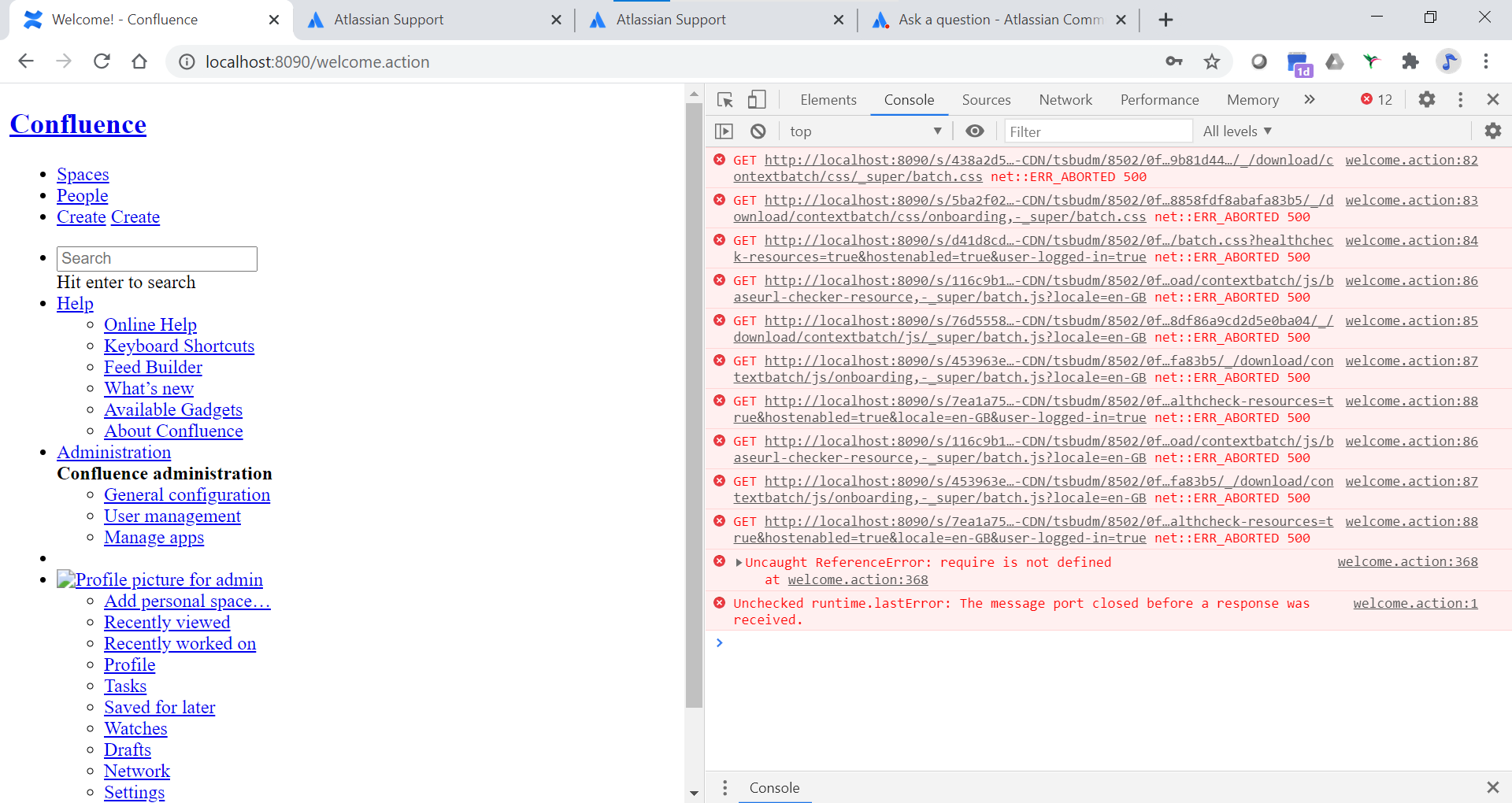Toggle live expression eye icon

point(975,131)
